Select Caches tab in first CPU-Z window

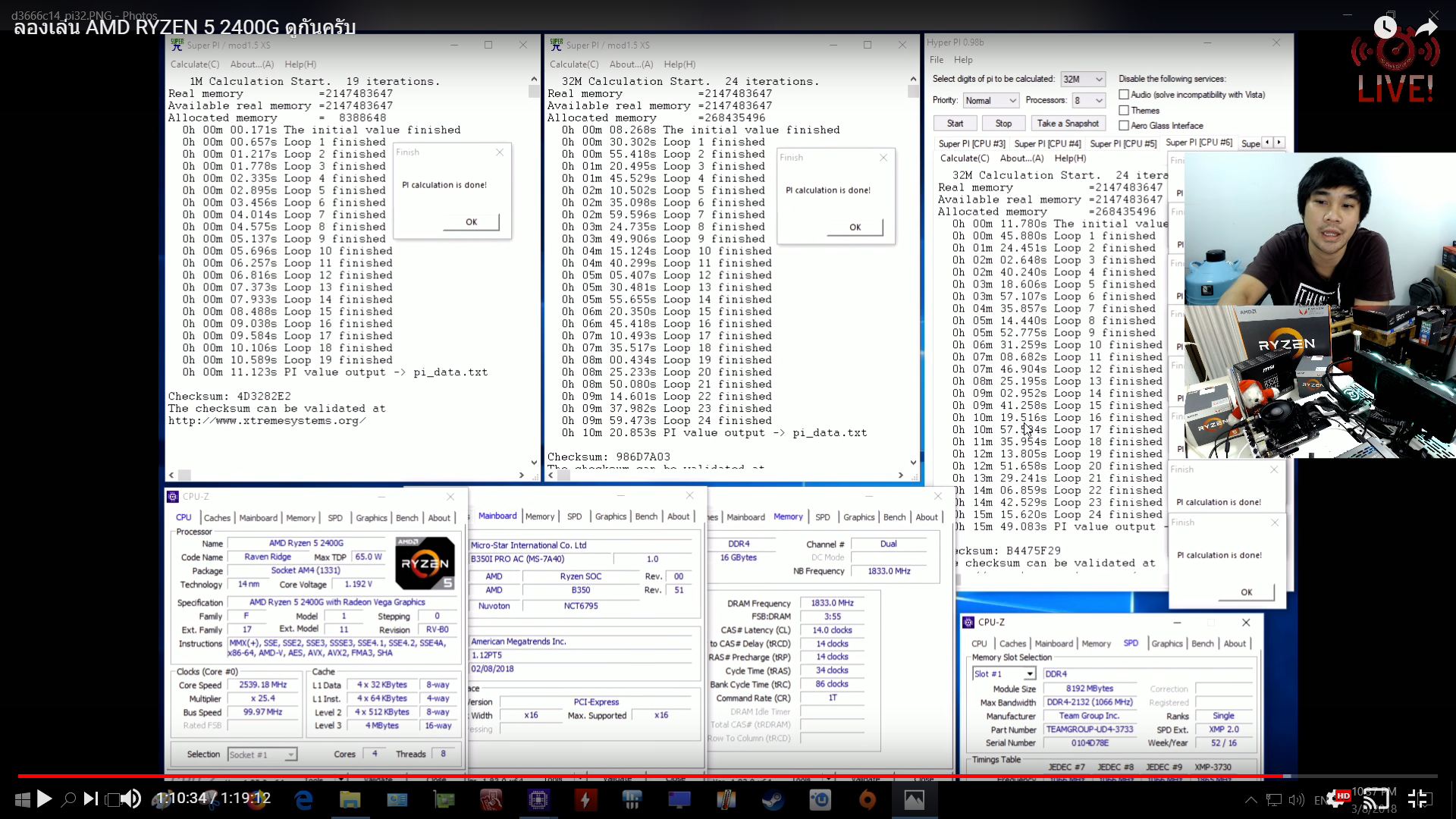(x=217, y=518)
